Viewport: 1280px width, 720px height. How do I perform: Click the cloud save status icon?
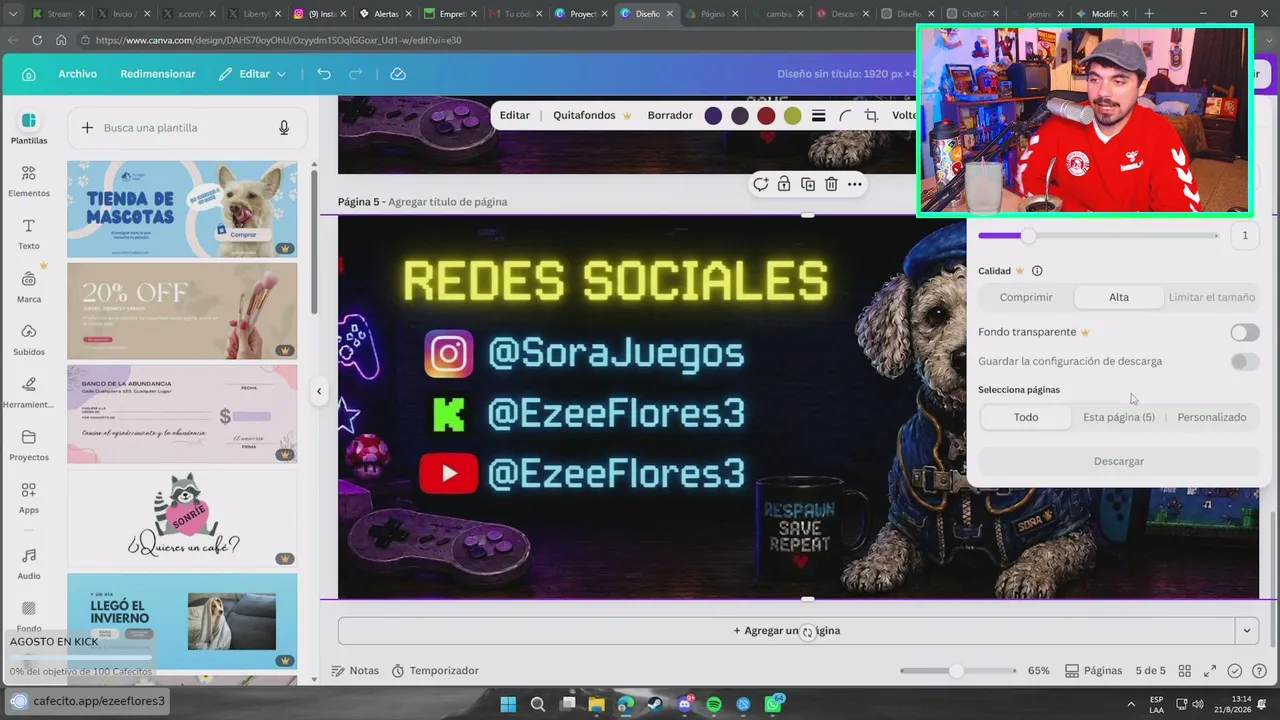[398, 74]
